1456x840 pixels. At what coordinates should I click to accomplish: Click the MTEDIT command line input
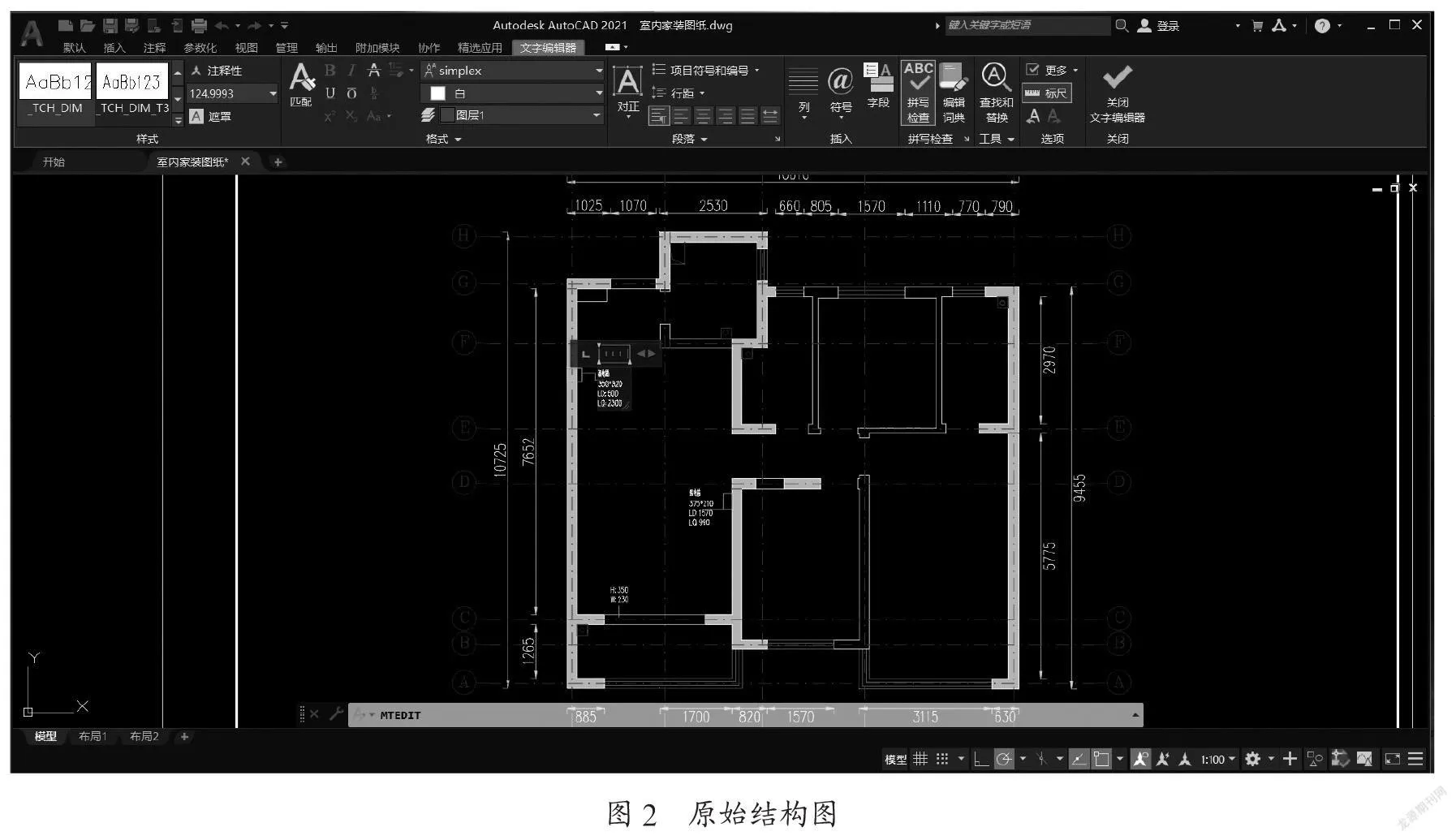pyautogui.click(x=747, y=715)
